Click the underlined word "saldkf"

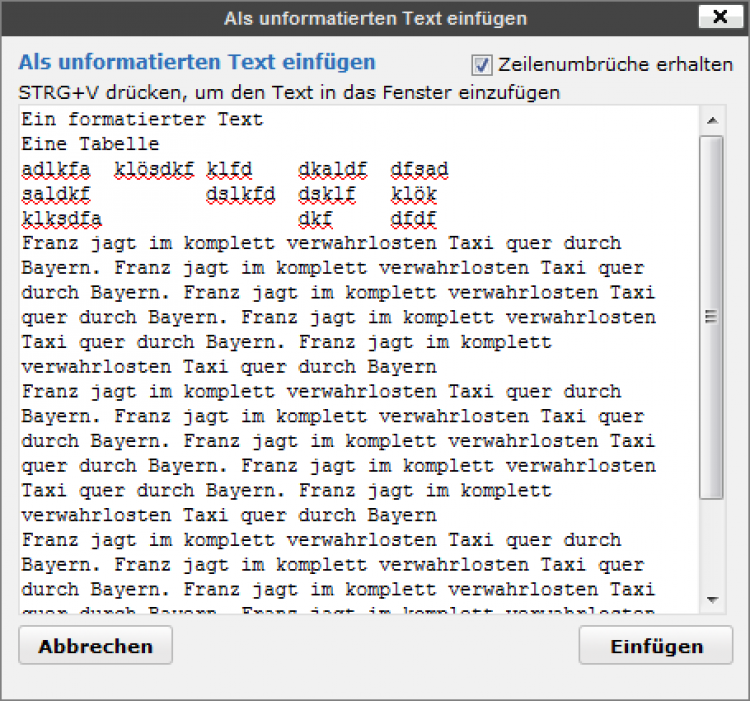click(55, 194)
